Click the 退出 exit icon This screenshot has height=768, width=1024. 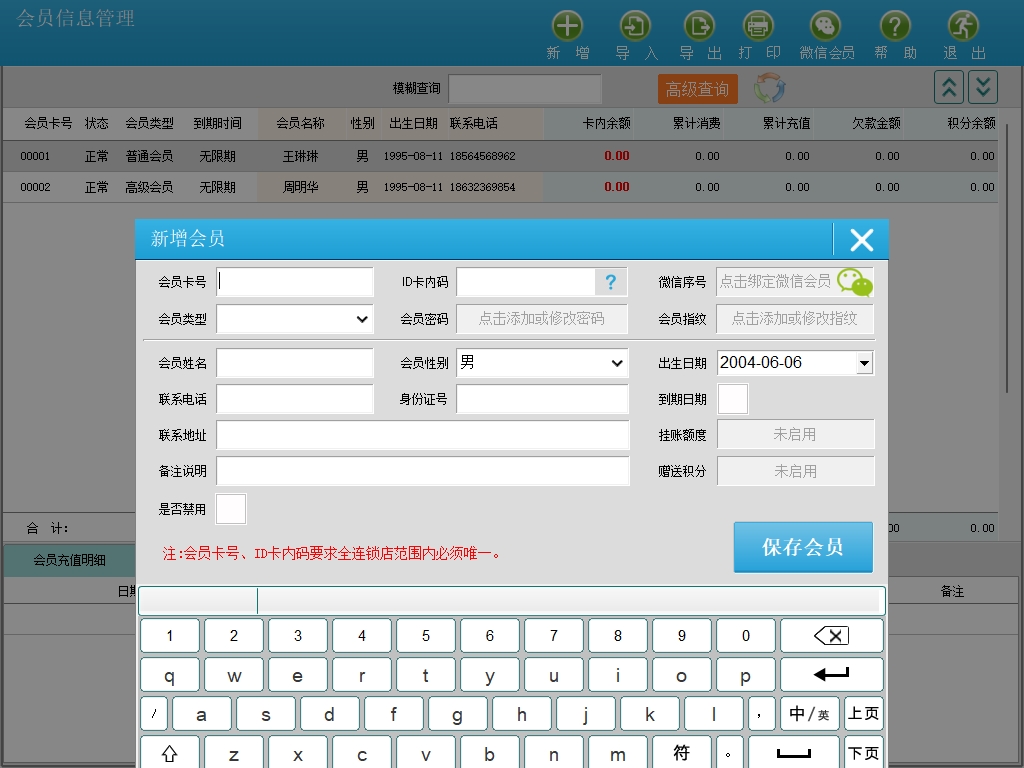click(963, 27)
